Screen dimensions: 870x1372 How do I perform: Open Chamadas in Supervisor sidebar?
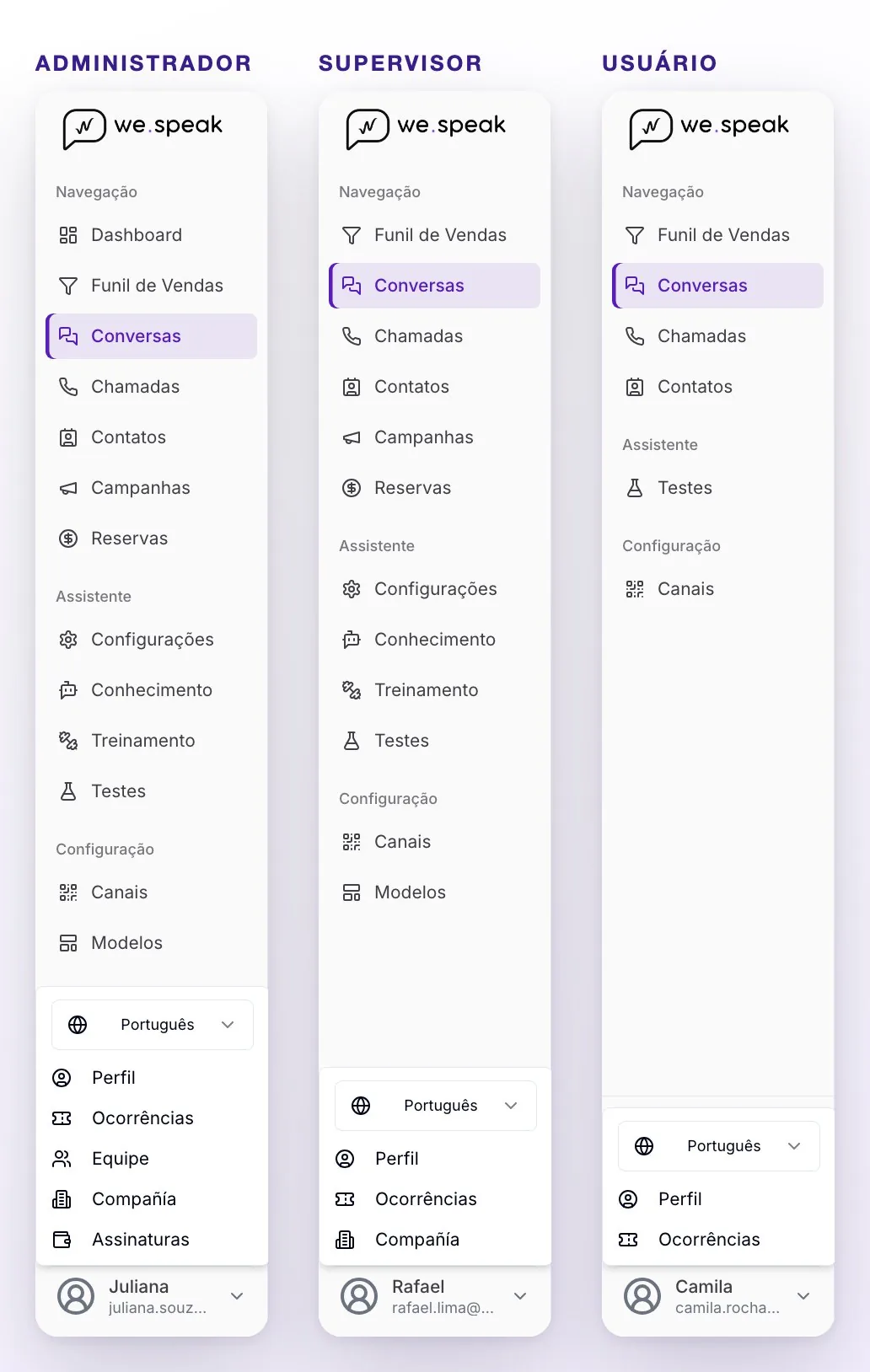tap(434, 336)
